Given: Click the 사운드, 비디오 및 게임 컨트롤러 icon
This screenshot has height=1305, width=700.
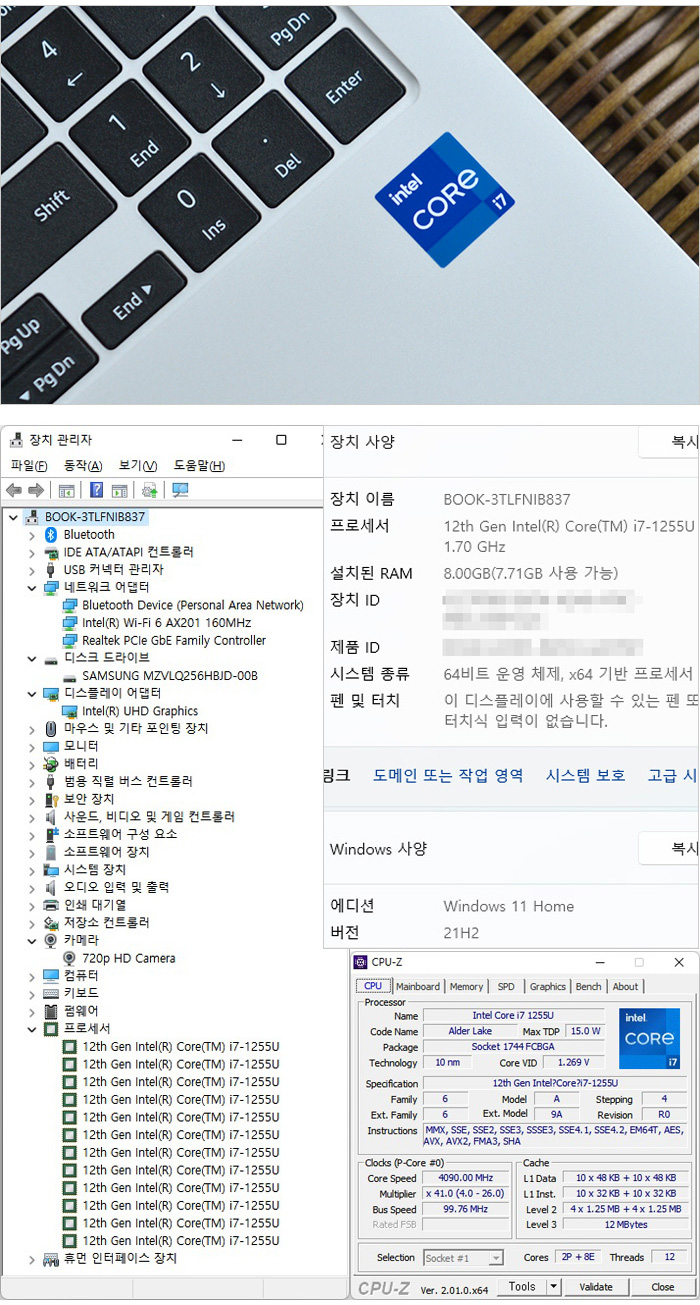Looking at the screenshot, I should (51, 816).
